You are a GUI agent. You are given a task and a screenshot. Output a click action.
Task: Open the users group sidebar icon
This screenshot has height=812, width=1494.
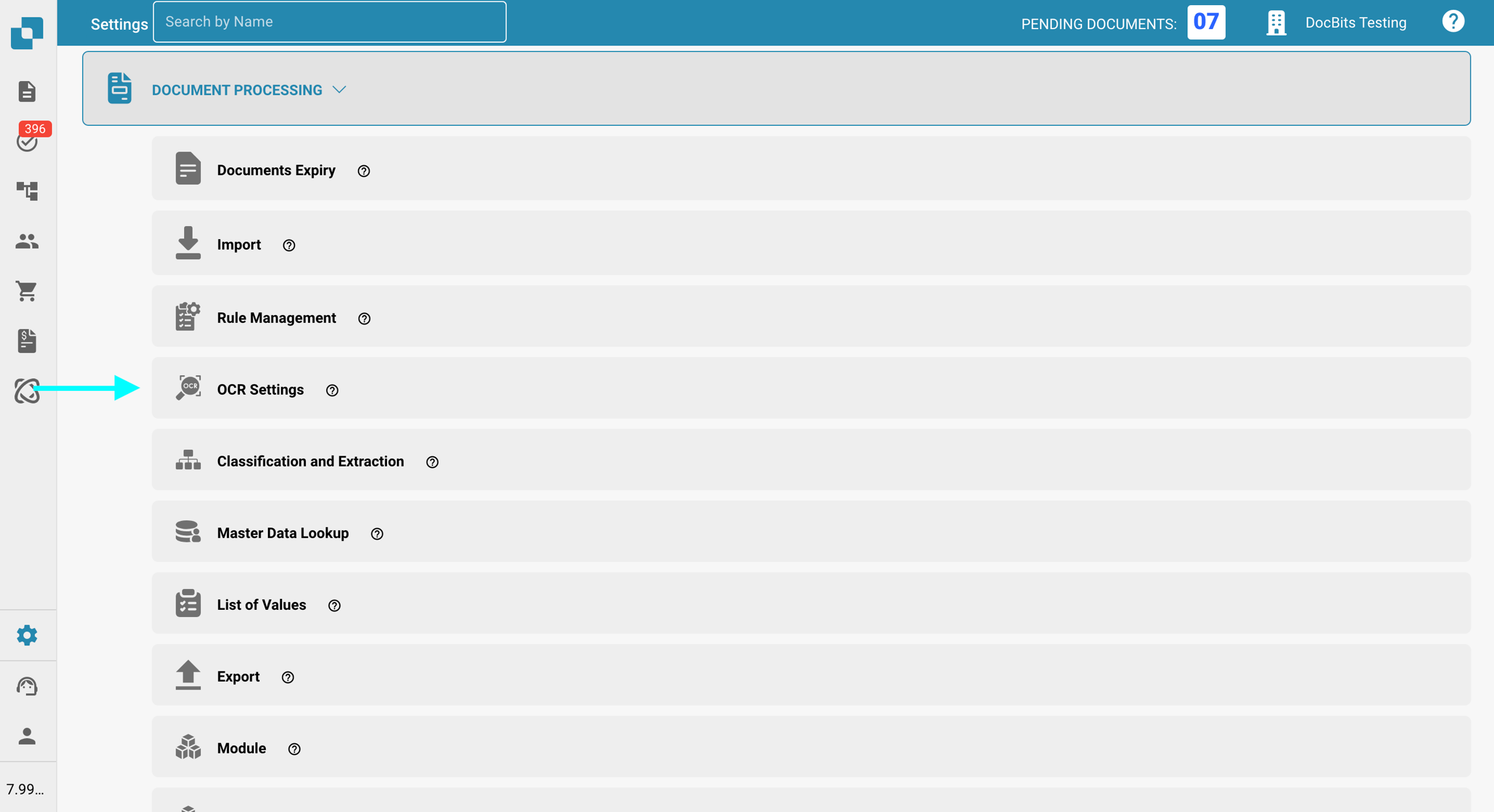(x=27, y=241)
